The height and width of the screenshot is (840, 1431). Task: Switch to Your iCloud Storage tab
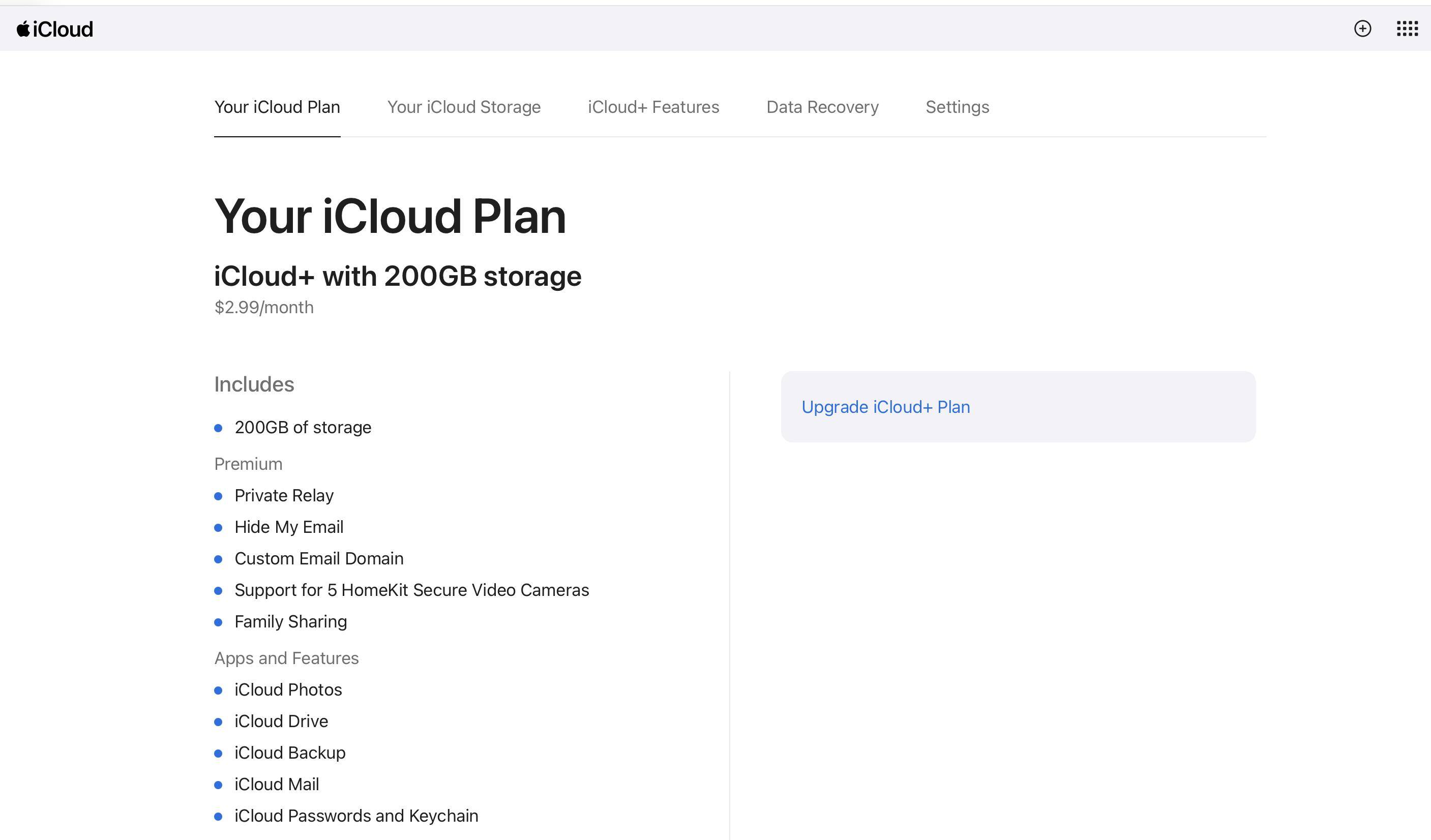click(x=463, y=107)
